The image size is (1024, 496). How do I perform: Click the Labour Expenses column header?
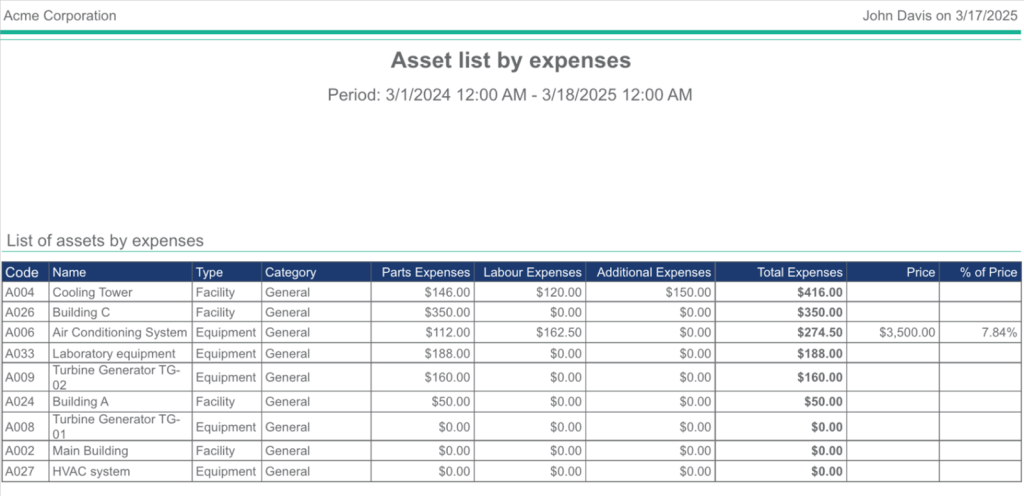pos(532,272)
